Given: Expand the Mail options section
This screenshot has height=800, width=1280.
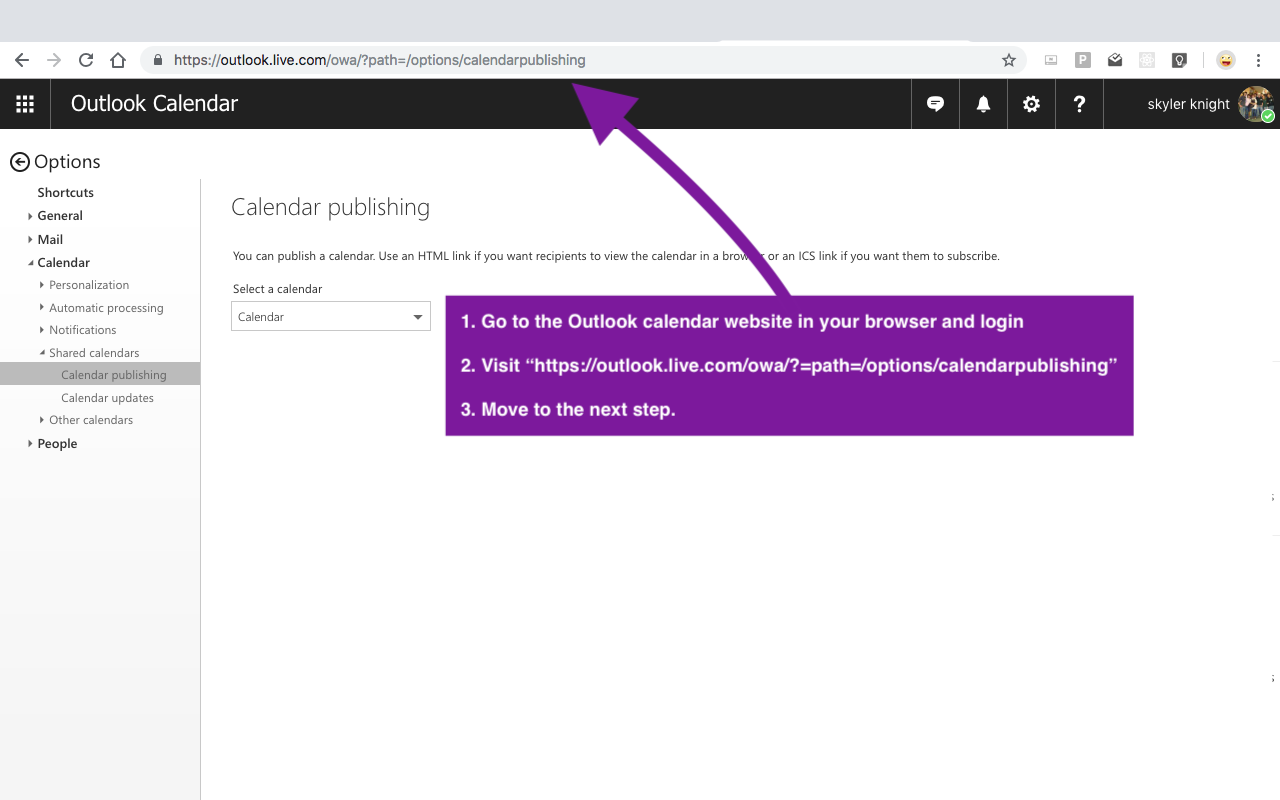Looking at the screenshot, I should (x=30, y=239).
